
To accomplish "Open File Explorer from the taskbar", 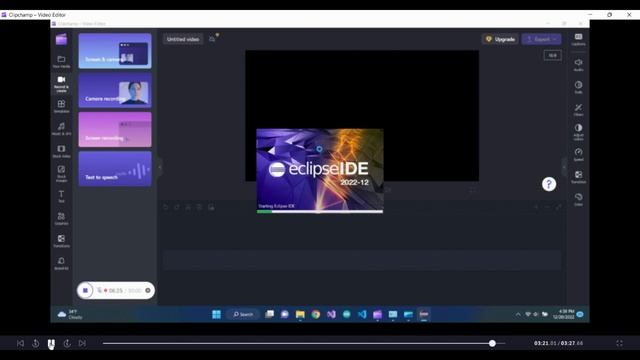I will click(300, 314).
